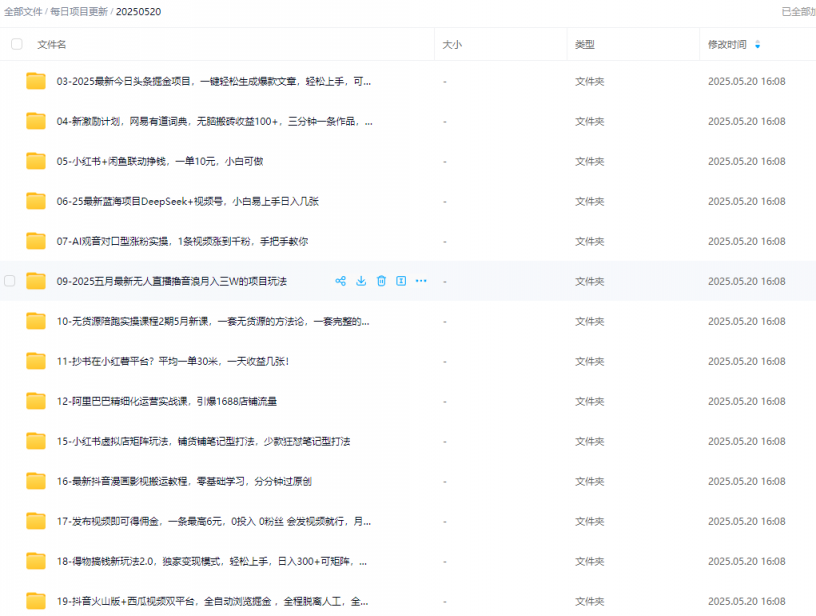Open more options ellipsis on folder 09
Image resolution: width=816 pixels, height=616 pixels.
pyautogui.click(x=421, y=281)
